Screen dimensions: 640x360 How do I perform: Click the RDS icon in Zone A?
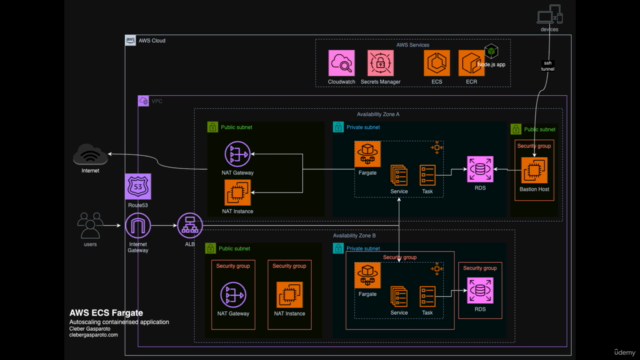480,169
